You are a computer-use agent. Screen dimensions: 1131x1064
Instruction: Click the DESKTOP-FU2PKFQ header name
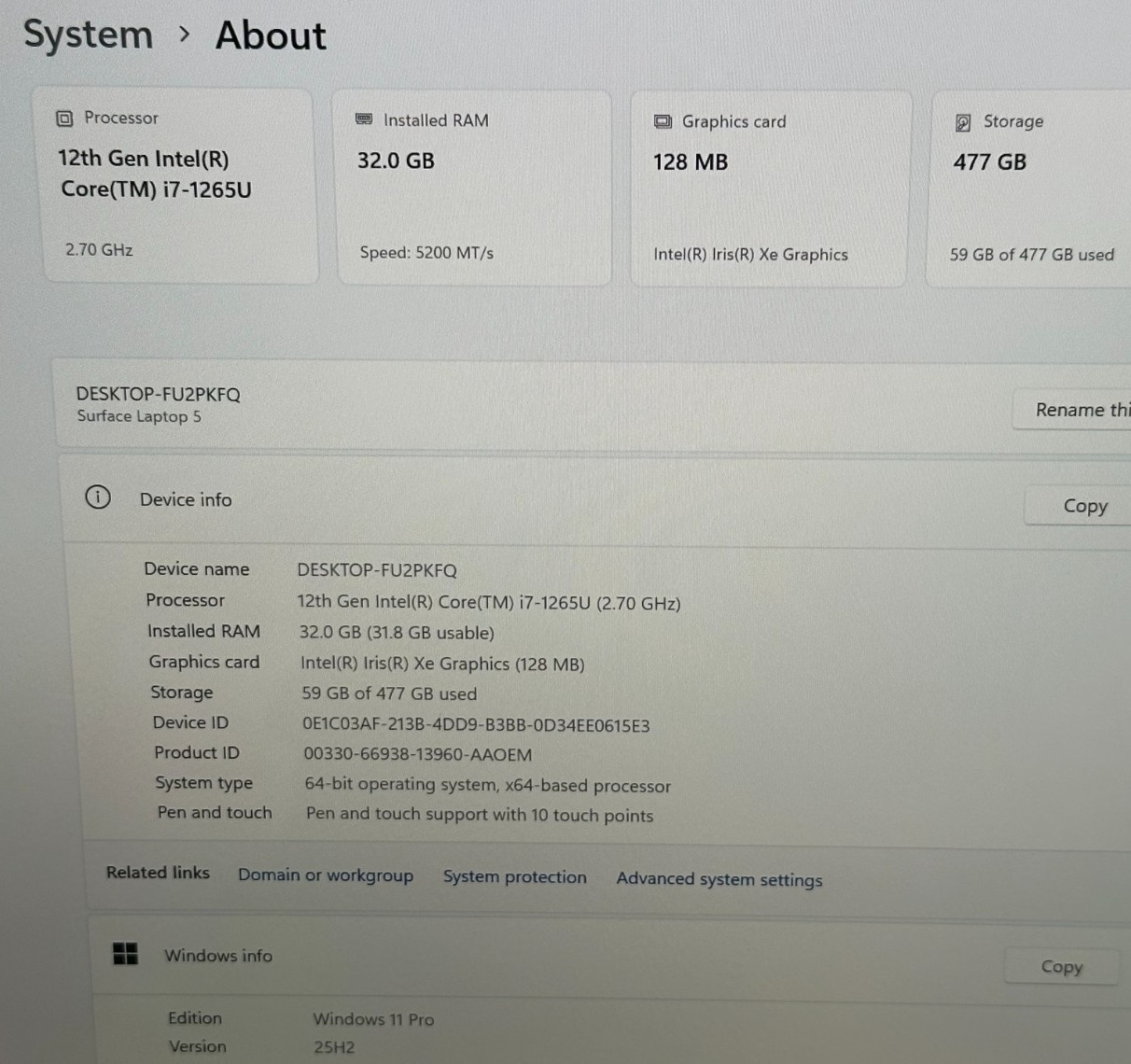click(x=159, y=394)
